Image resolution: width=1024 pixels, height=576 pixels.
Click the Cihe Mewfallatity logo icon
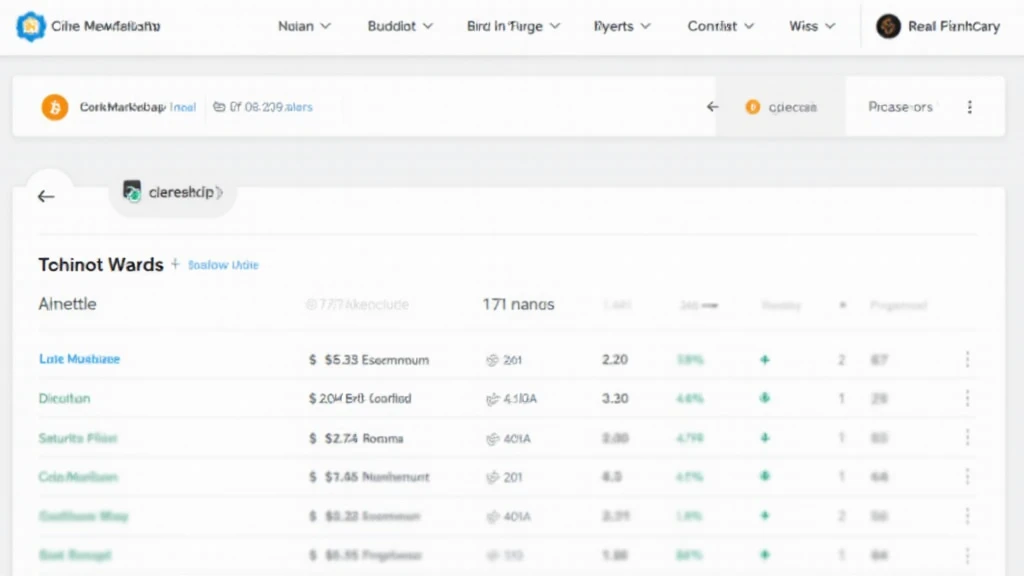[x=30, y=27]
